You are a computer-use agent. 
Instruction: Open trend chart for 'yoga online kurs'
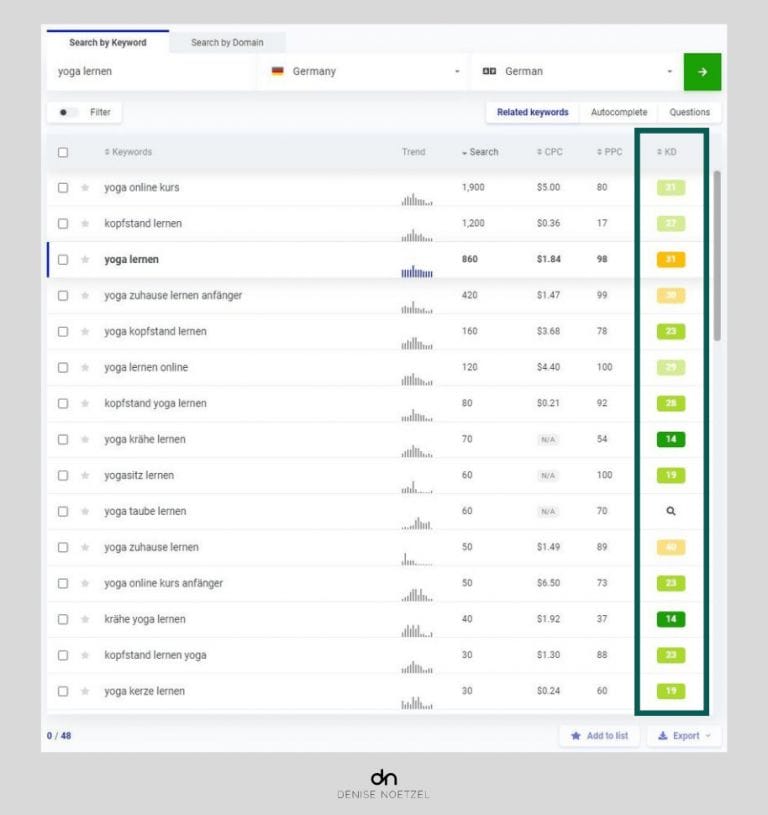(x=417, y=199)
